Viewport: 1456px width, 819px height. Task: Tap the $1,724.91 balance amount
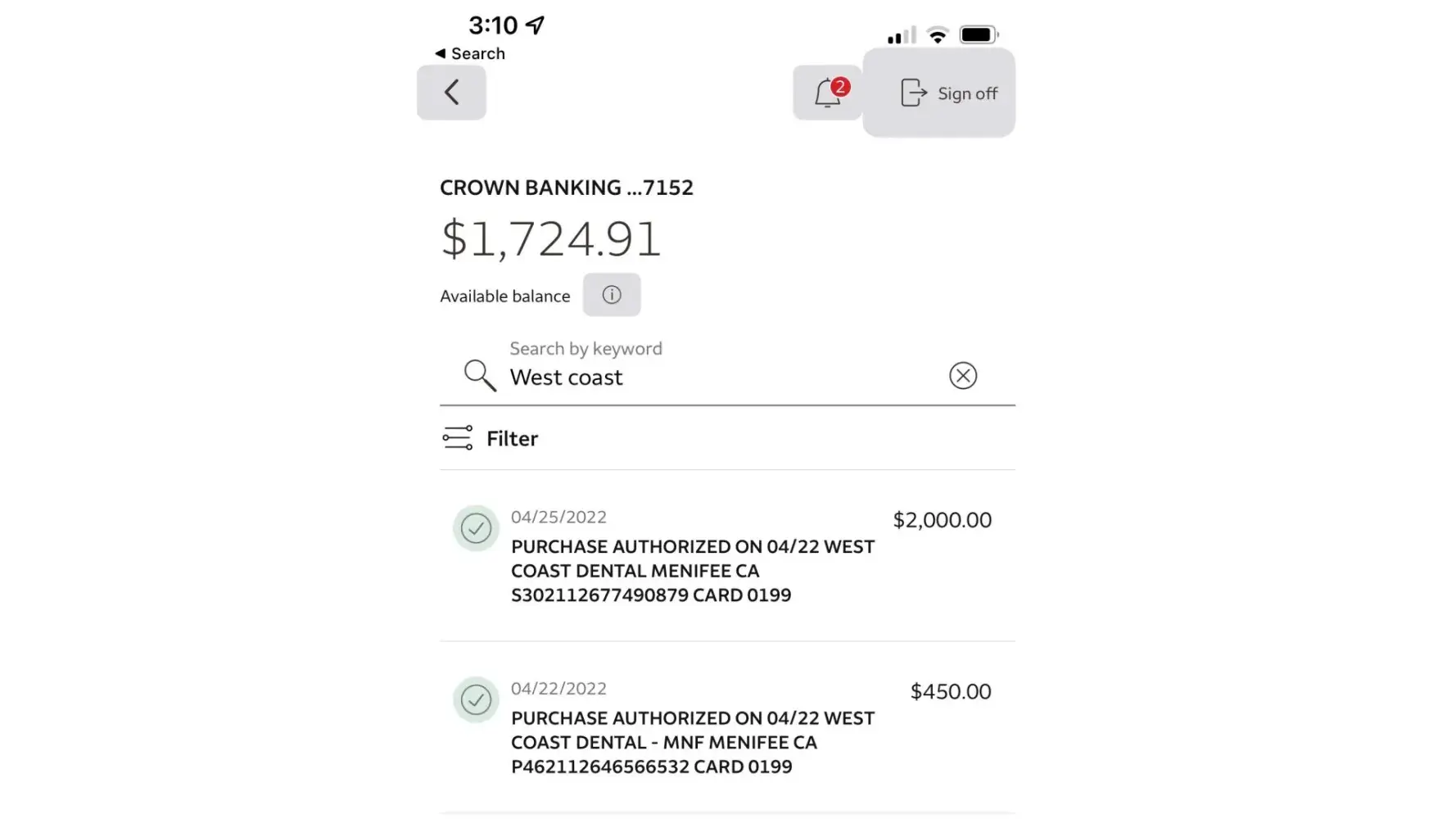click(x=550, y=240)
